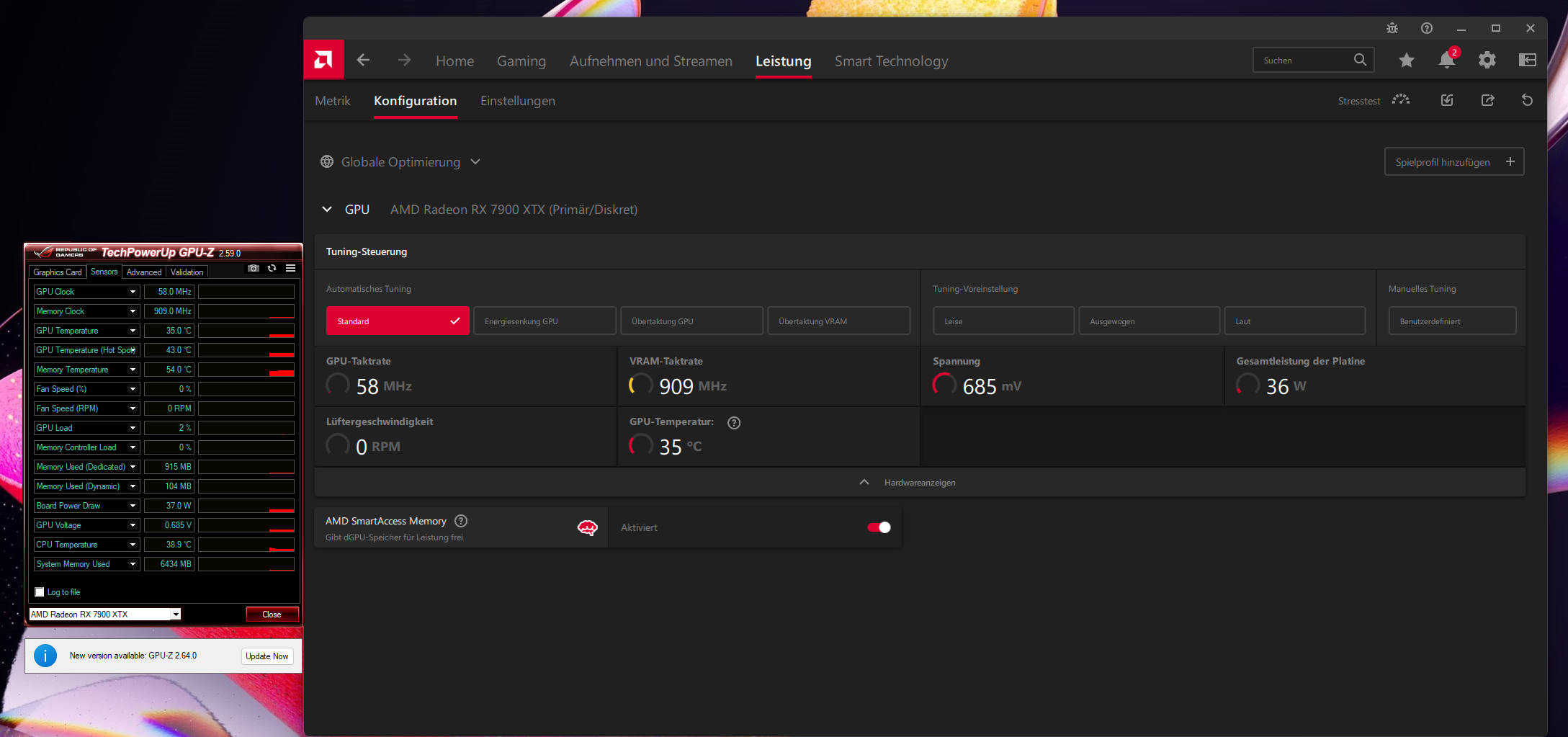
Task: Click the search magnifier icon
Action: [1360, 60]
